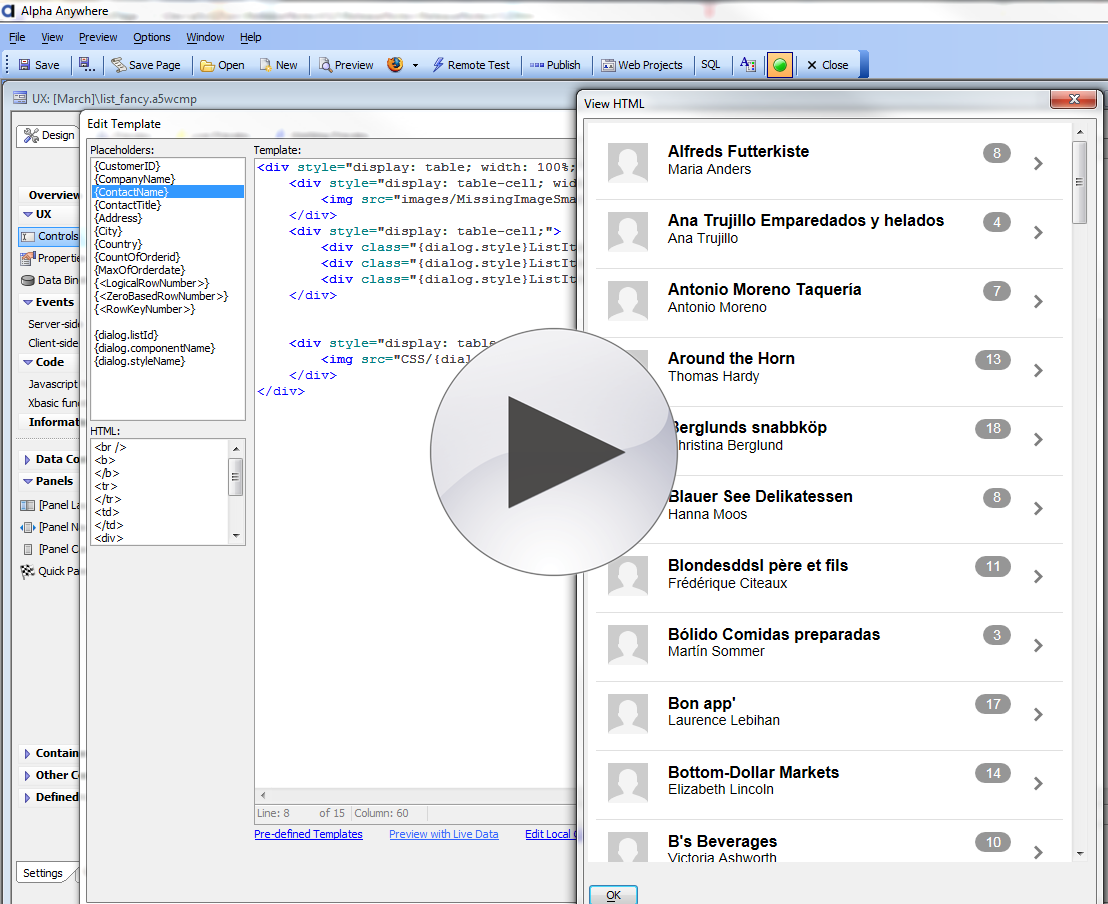The image size is (1108, 904).
Task: Click the Publish toolbar icon
Action: click(537, 65)
